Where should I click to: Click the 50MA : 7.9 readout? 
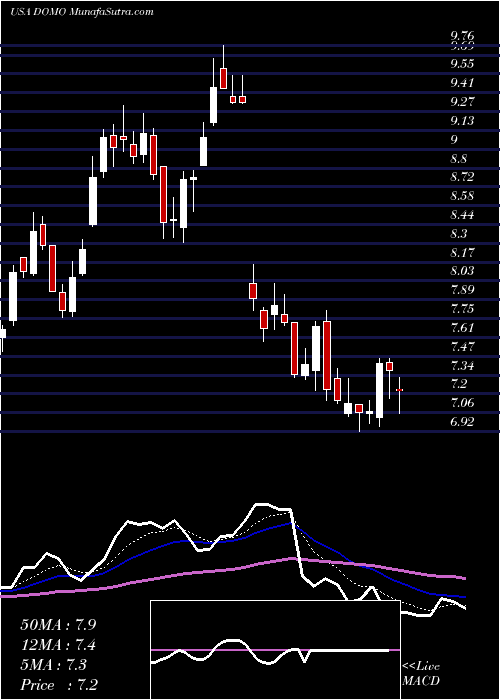59,625
